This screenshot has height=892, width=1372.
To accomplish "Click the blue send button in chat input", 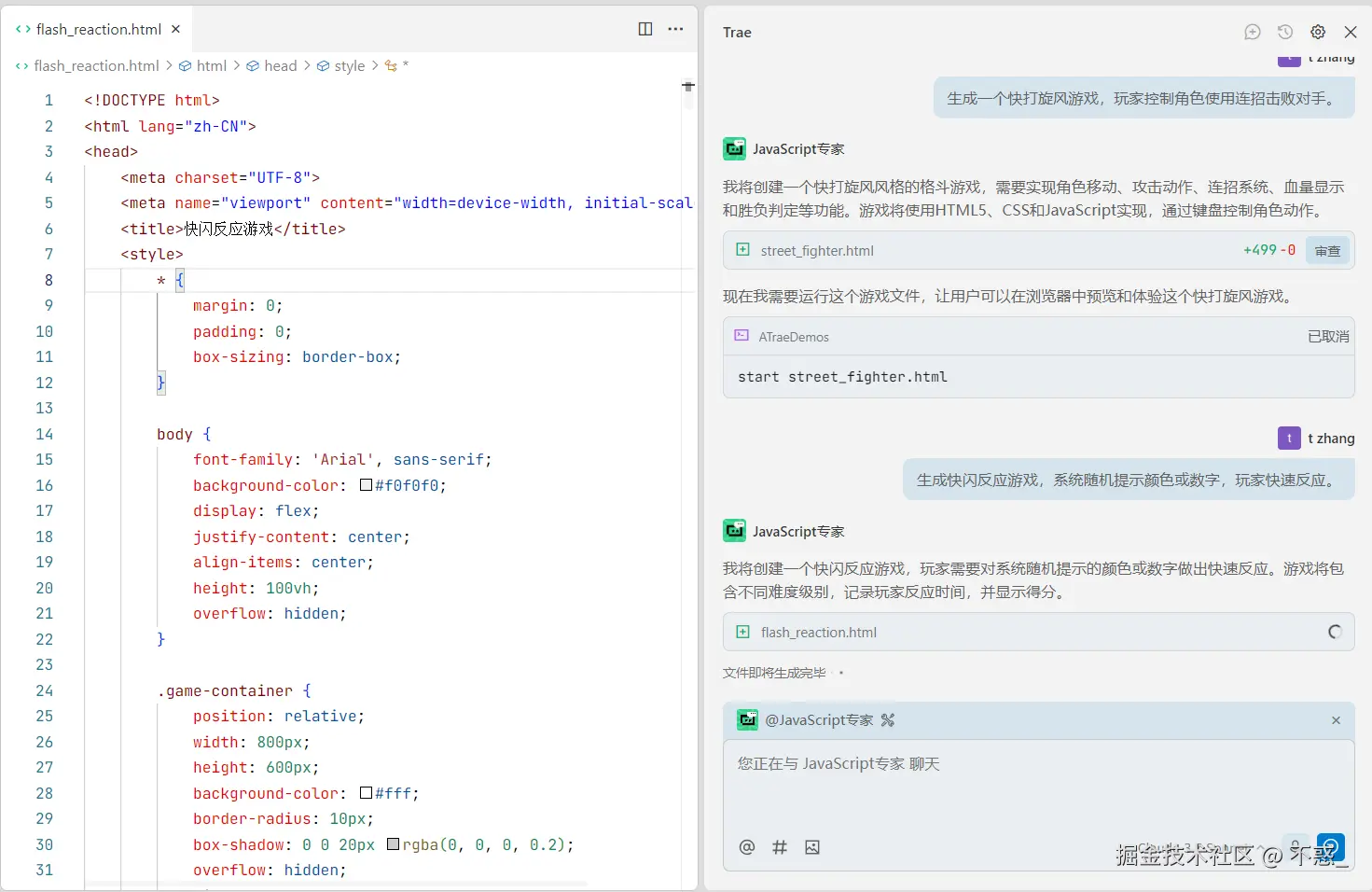I will point(1330,847).
